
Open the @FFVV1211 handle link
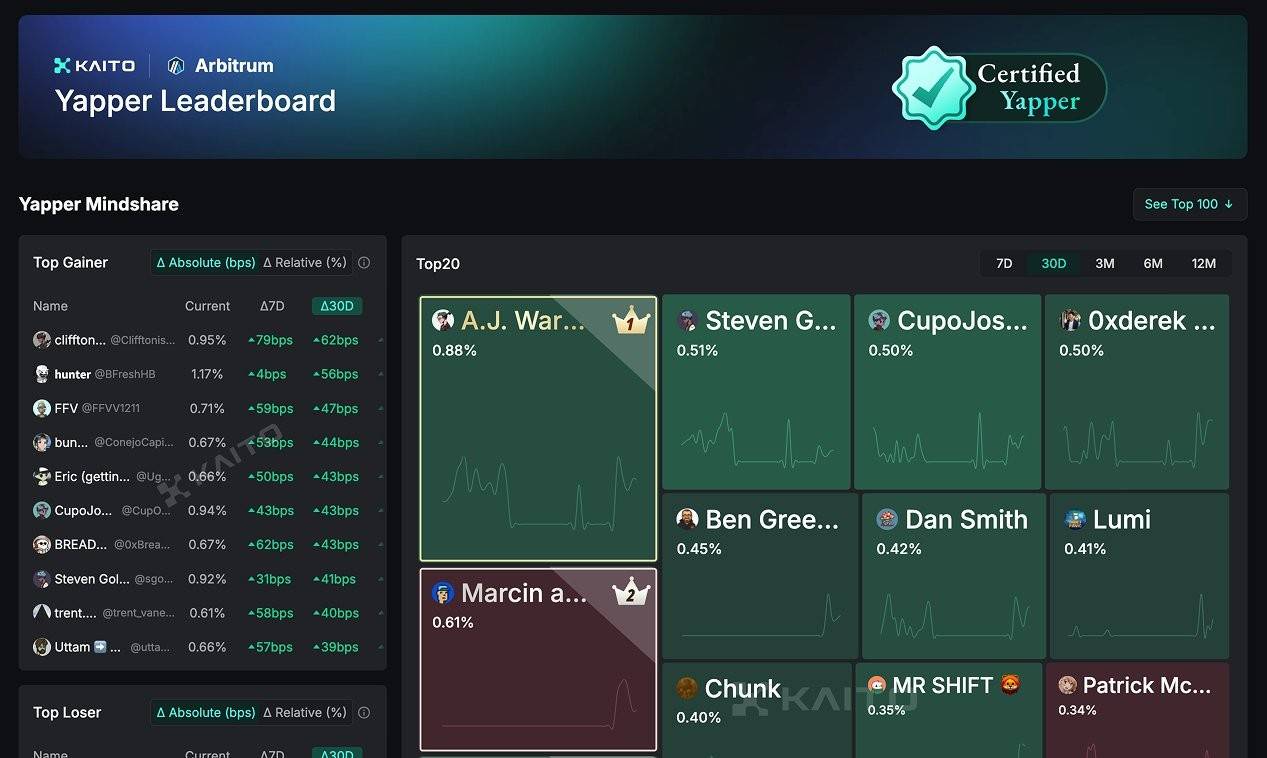pos(111,408)
